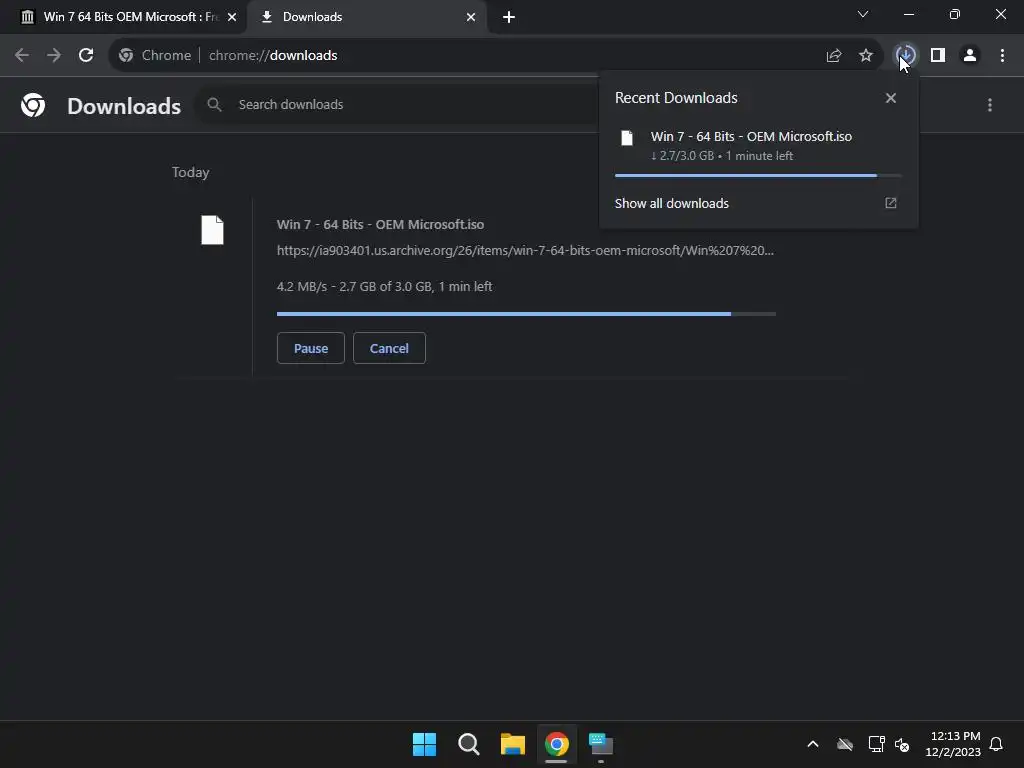Close the Downloads tab
1024x768 pixels.
471,17
